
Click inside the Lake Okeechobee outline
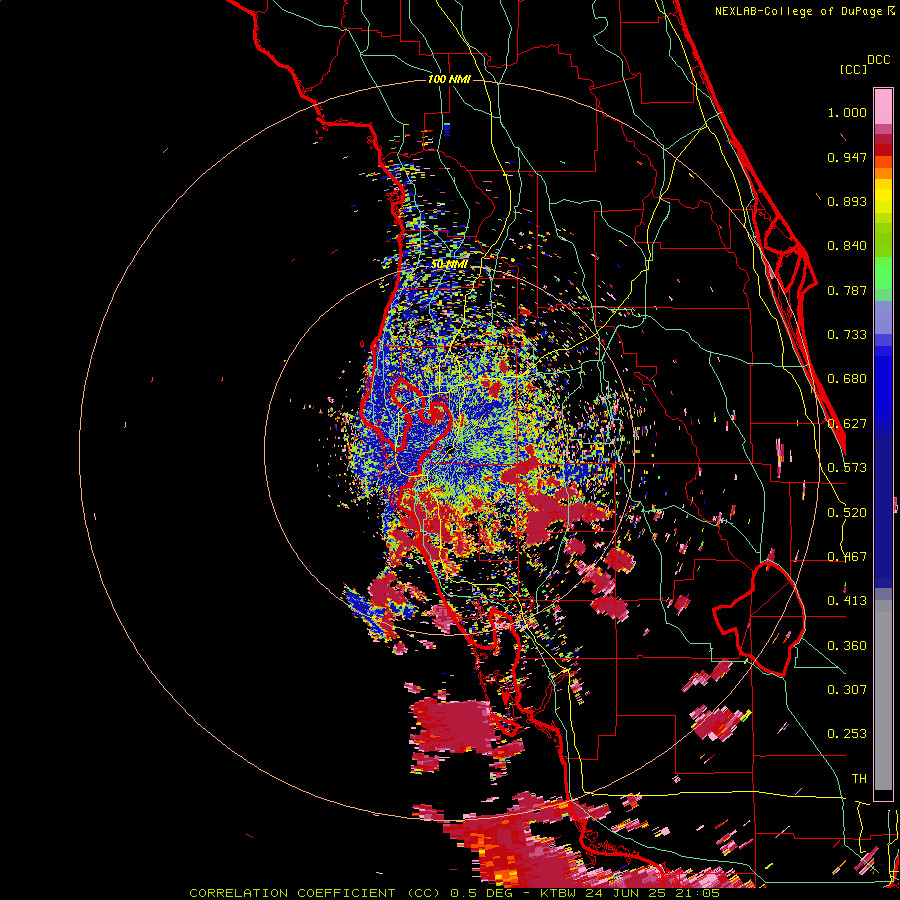click(763, 620)
